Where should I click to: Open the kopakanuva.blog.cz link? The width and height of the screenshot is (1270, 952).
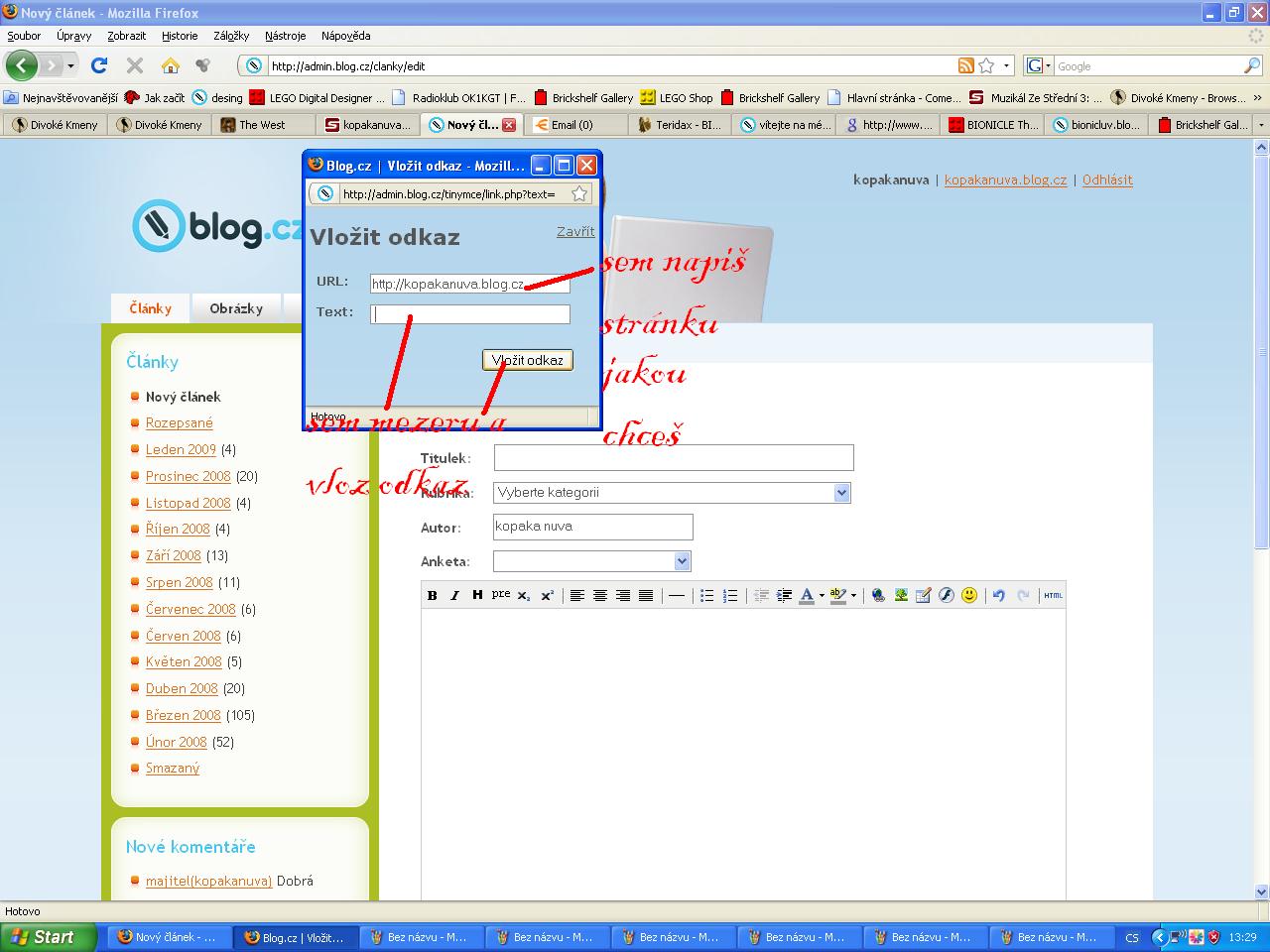[1005, 179]
